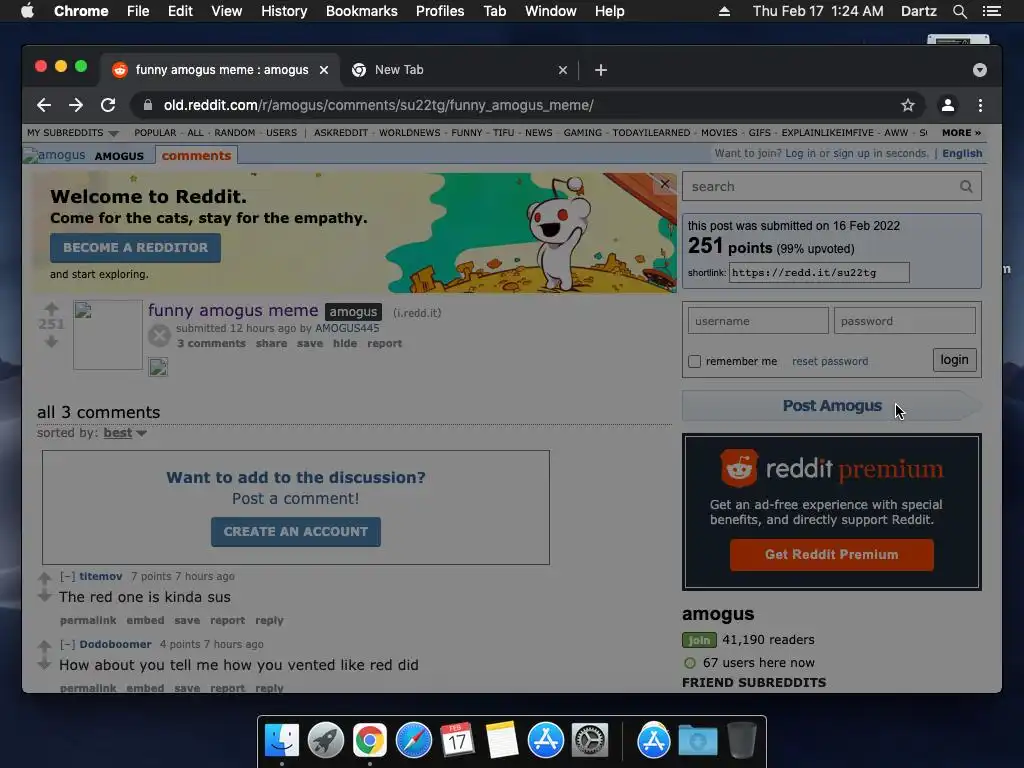This screenshot has height=768, width=1024.
Task: Expand the MY SUBREDDITS dropdown
Action: pyautogui.click(x=72, y=133)
